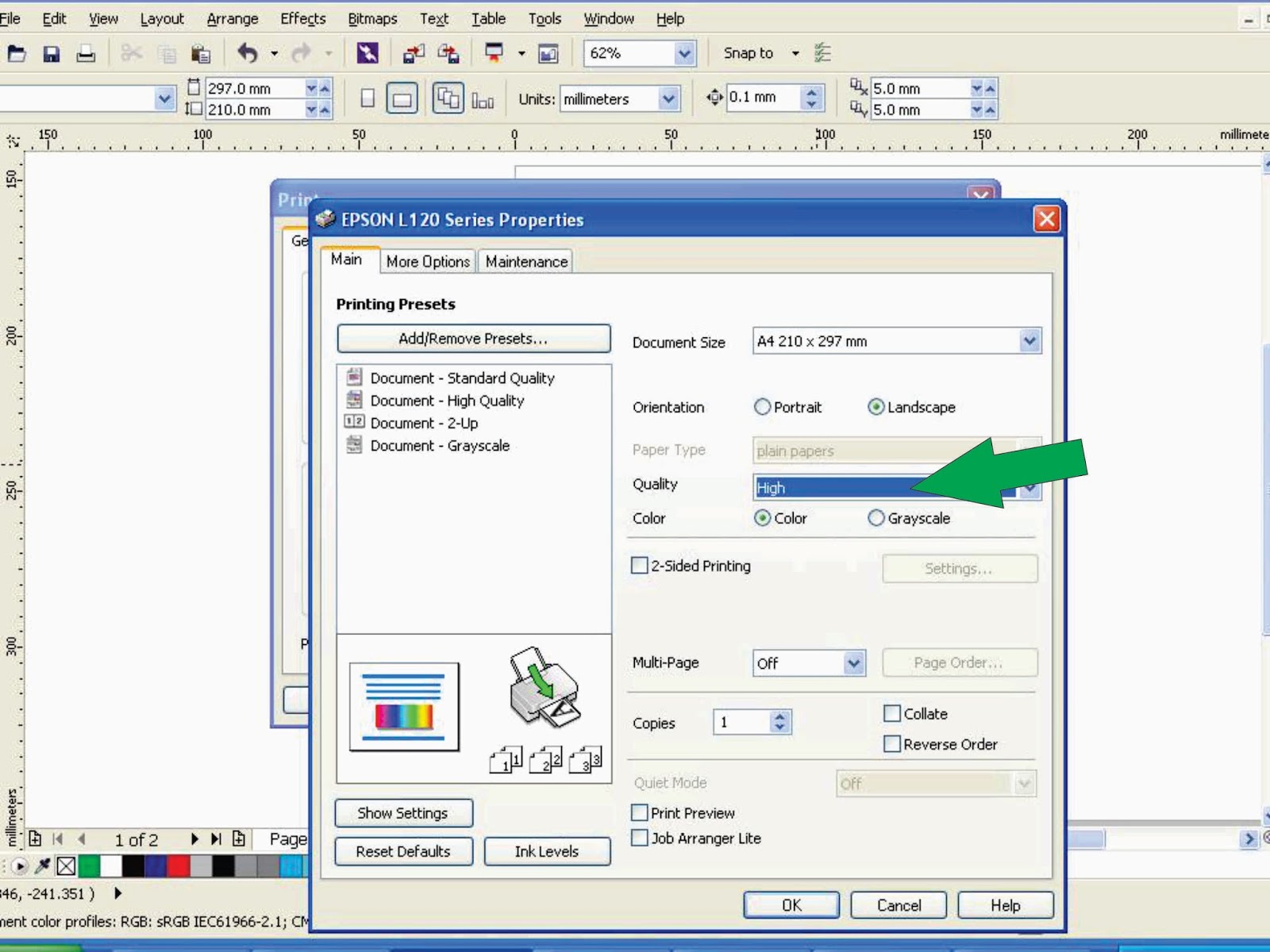
Task: Open the Units millimeters dropdown
Action: click(668, 99)
